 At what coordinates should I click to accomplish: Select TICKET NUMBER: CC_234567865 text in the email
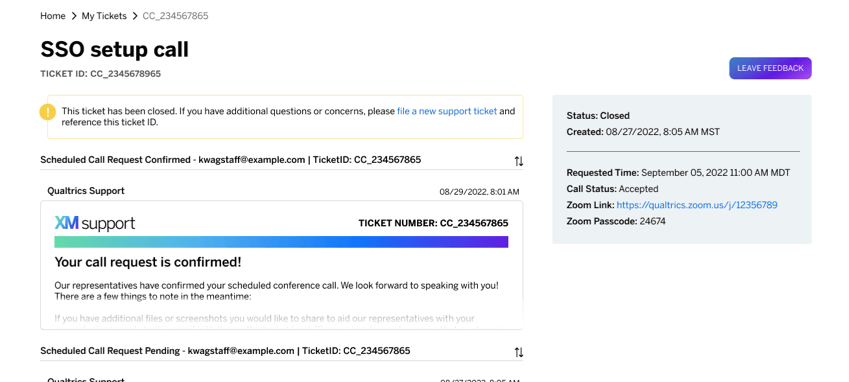[433, 223]
